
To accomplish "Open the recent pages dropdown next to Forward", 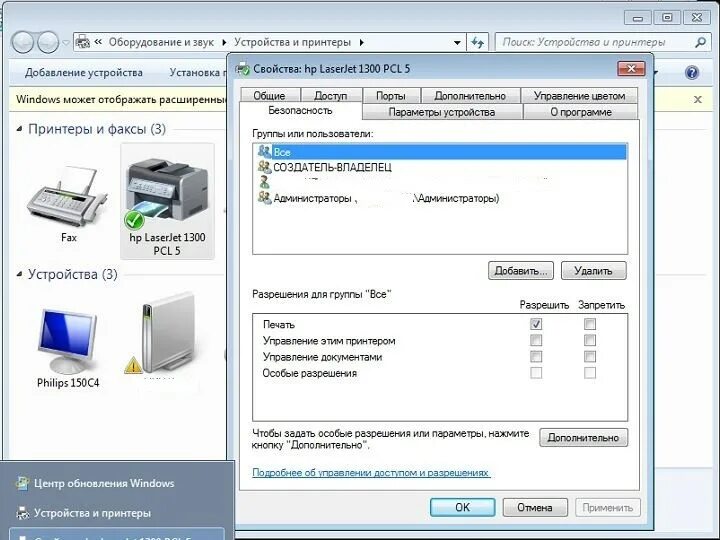I will [x=66, y=43].
